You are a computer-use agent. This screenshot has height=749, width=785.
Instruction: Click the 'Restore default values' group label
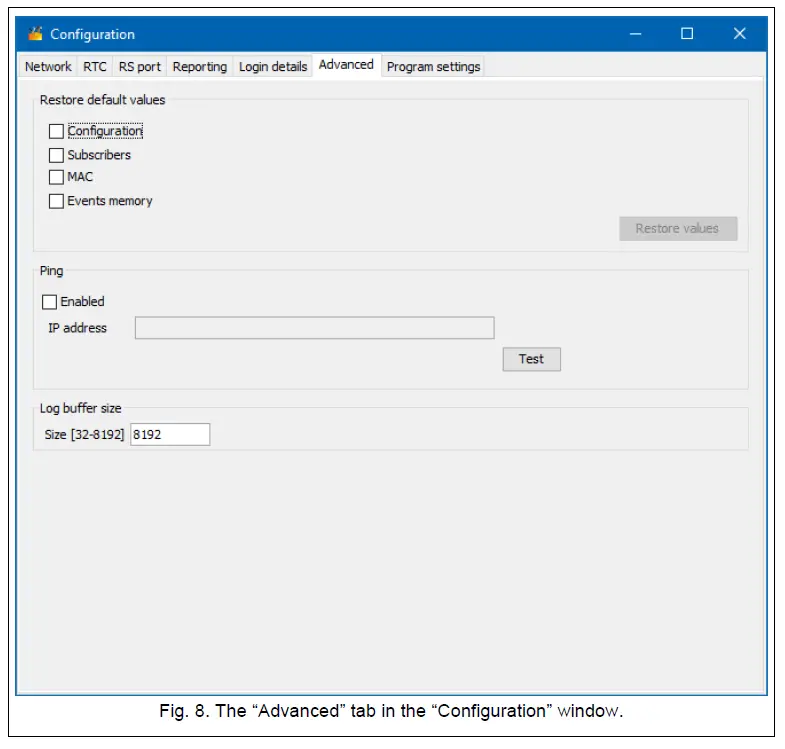(x=103, y=100)
